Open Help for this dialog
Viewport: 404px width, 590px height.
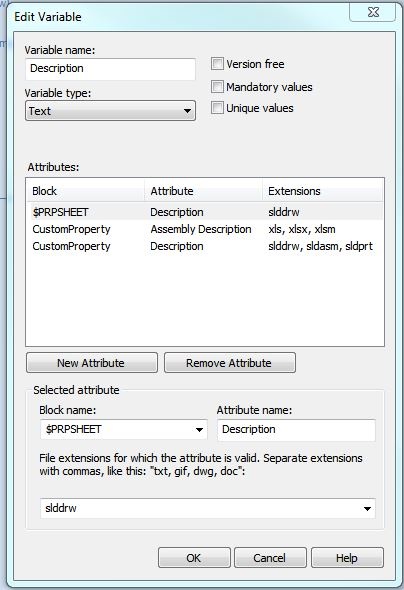coord(347,558)
